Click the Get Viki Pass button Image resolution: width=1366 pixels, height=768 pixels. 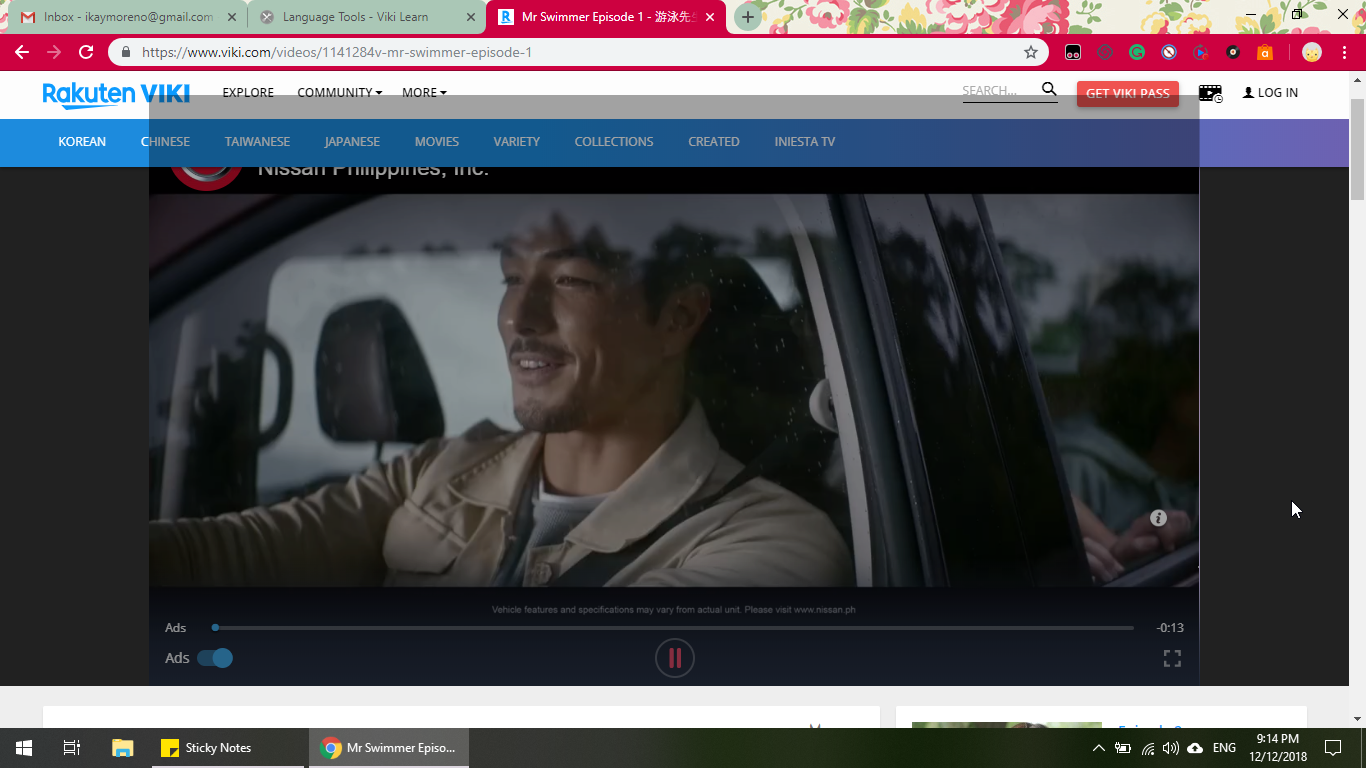1127,93
